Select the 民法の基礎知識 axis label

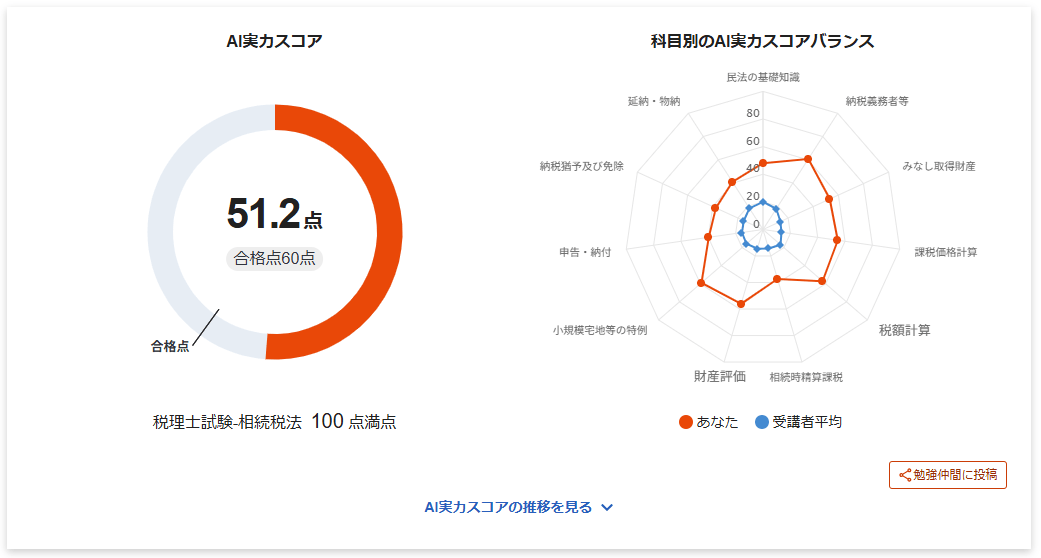pos(763,76)
